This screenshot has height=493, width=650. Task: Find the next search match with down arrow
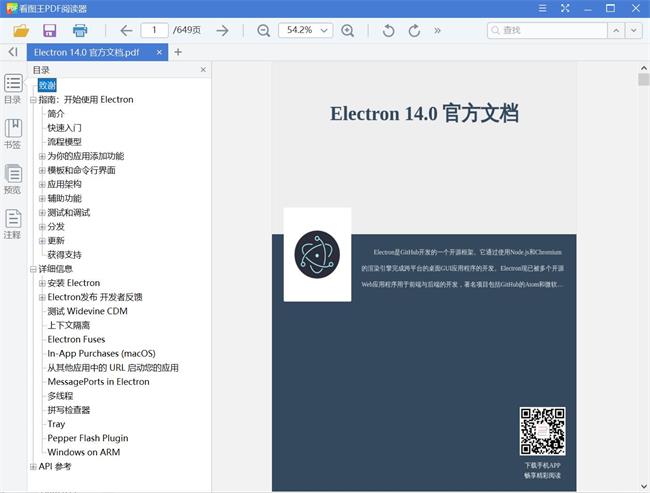click(633, 30)
